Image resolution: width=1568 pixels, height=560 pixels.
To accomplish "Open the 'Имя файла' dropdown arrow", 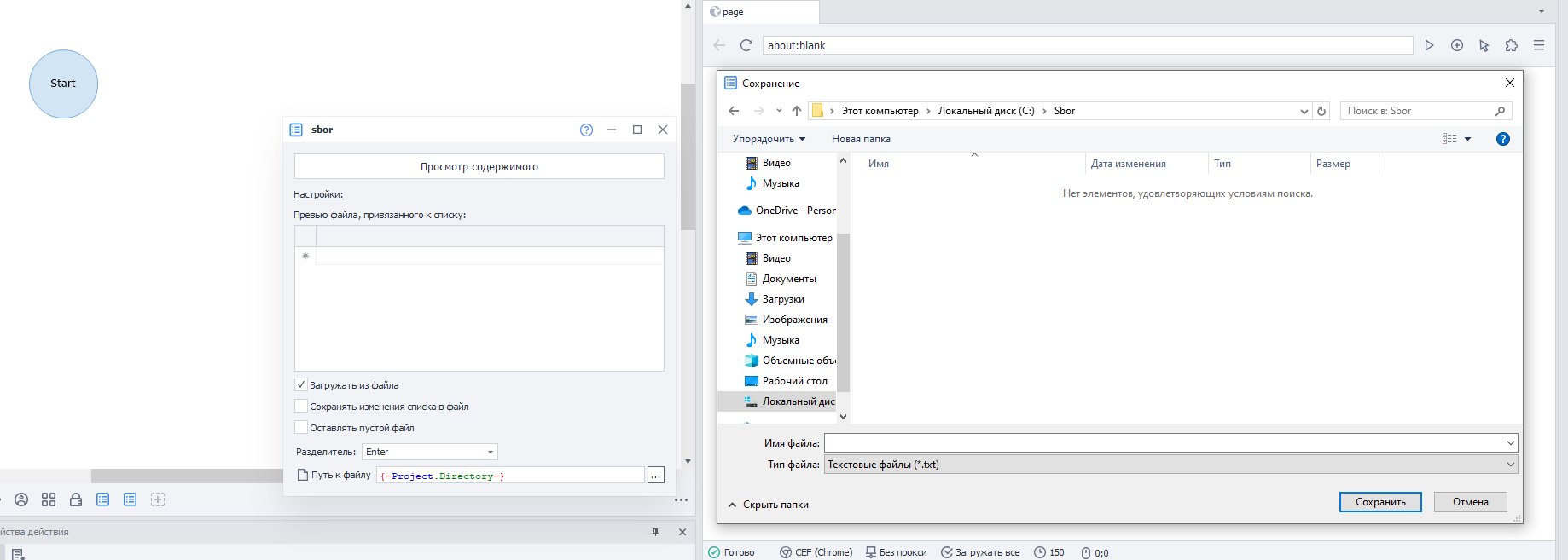I will [1510, 442].
